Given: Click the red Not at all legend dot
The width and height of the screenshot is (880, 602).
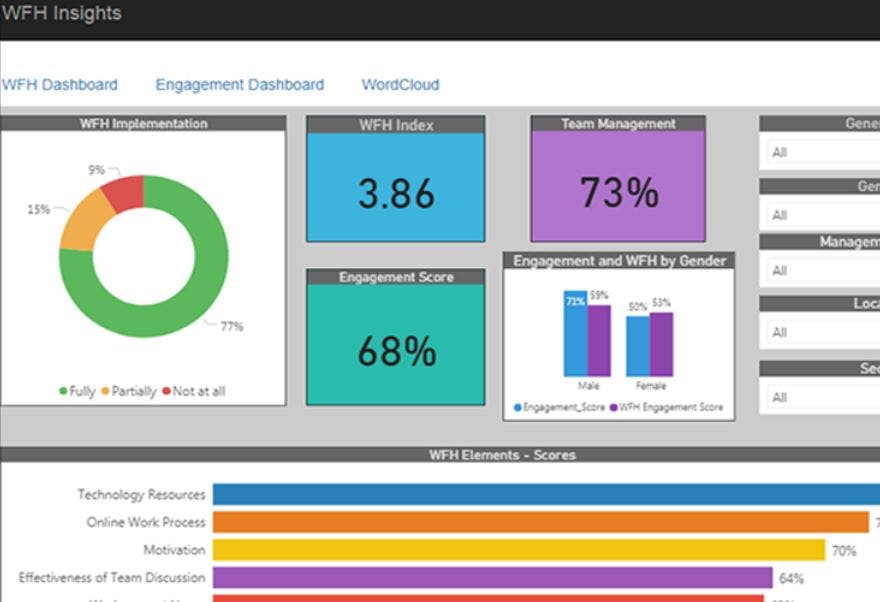Looking at the screenshot, I should tap(166, 391).
